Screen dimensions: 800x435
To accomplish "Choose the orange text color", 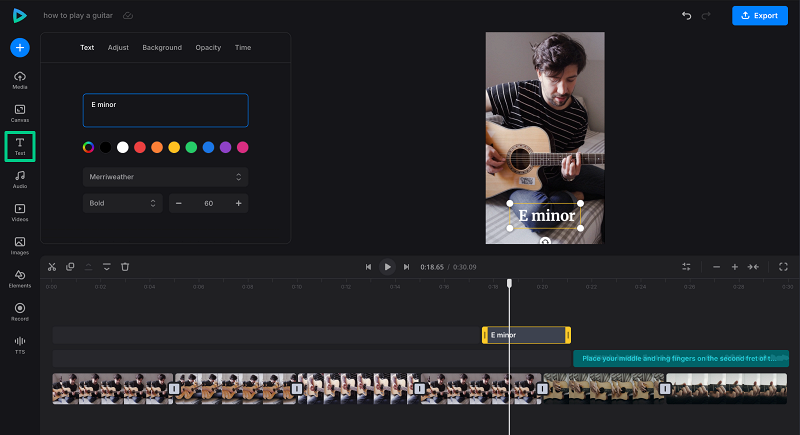I will tap(157, 147).
